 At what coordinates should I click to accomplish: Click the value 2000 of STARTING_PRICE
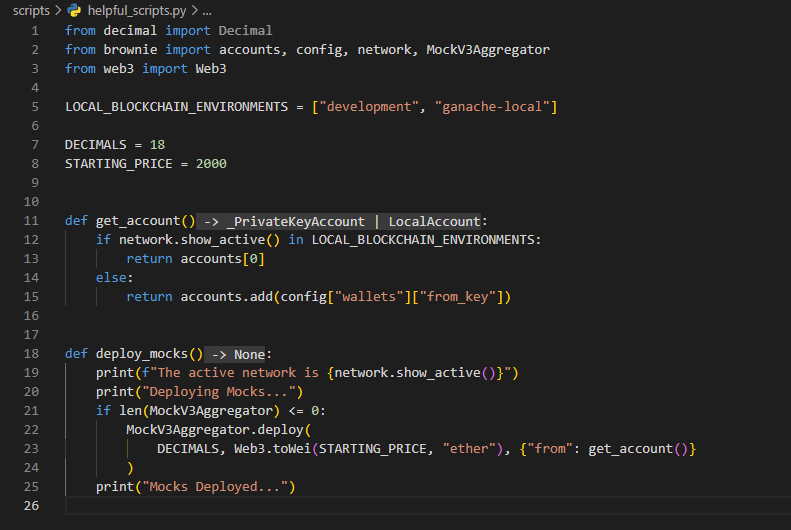[211, 164]
